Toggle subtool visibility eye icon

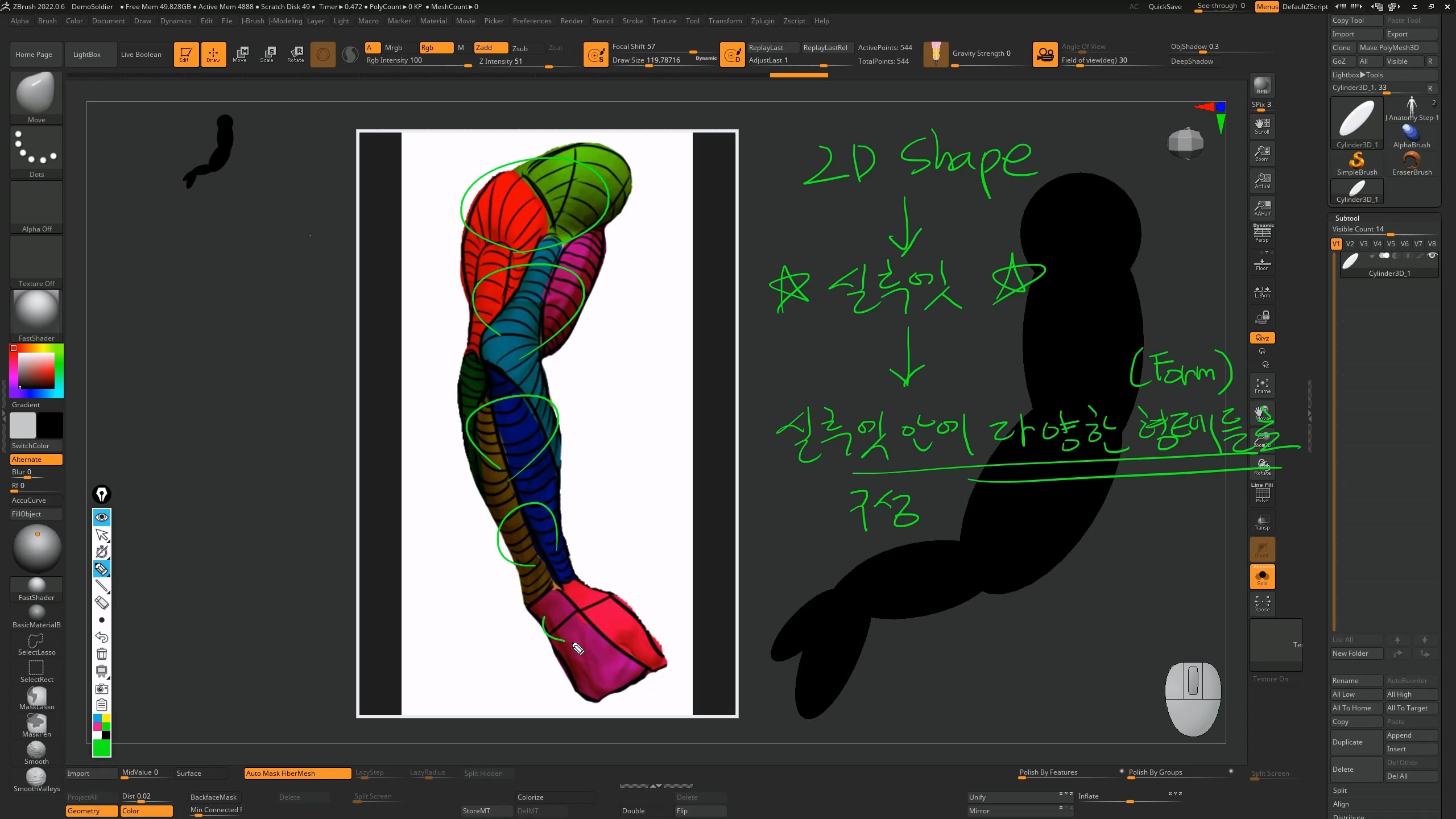click(1432, 256)
